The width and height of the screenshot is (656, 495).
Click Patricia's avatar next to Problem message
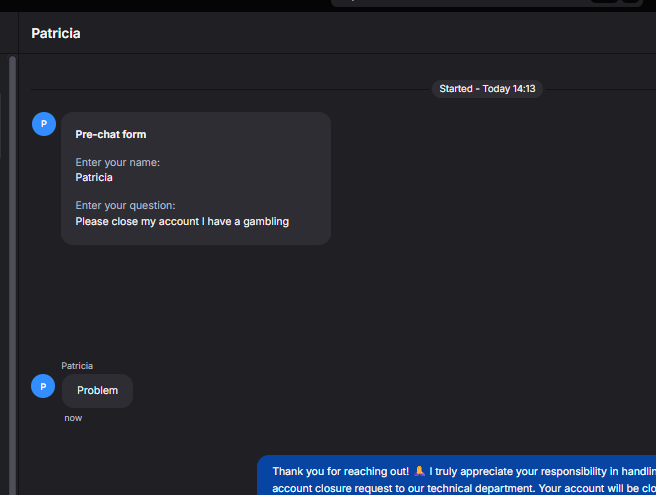click(43, 386)
